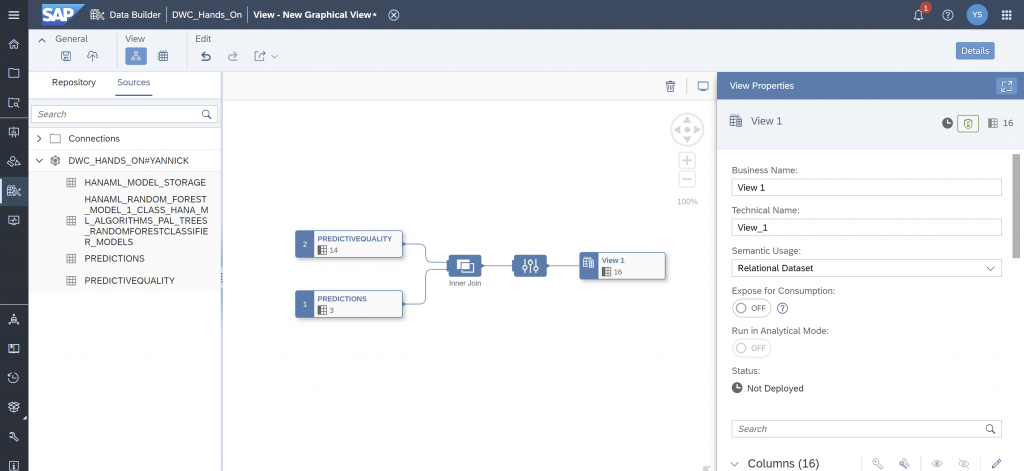Click the SAP logo
The width and height of the screenshot is (1024, 471).
click(x=63, y=14)
